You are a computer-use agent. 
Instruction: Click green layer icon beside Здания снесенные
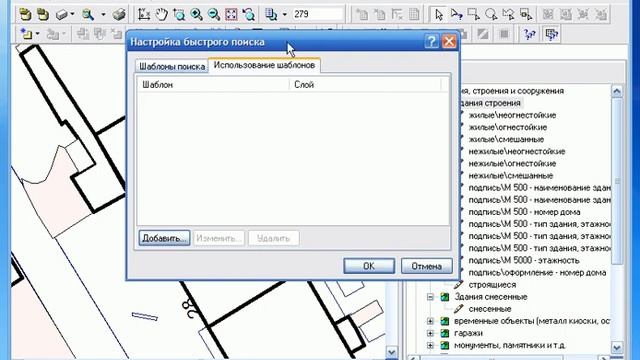point(444,297)
